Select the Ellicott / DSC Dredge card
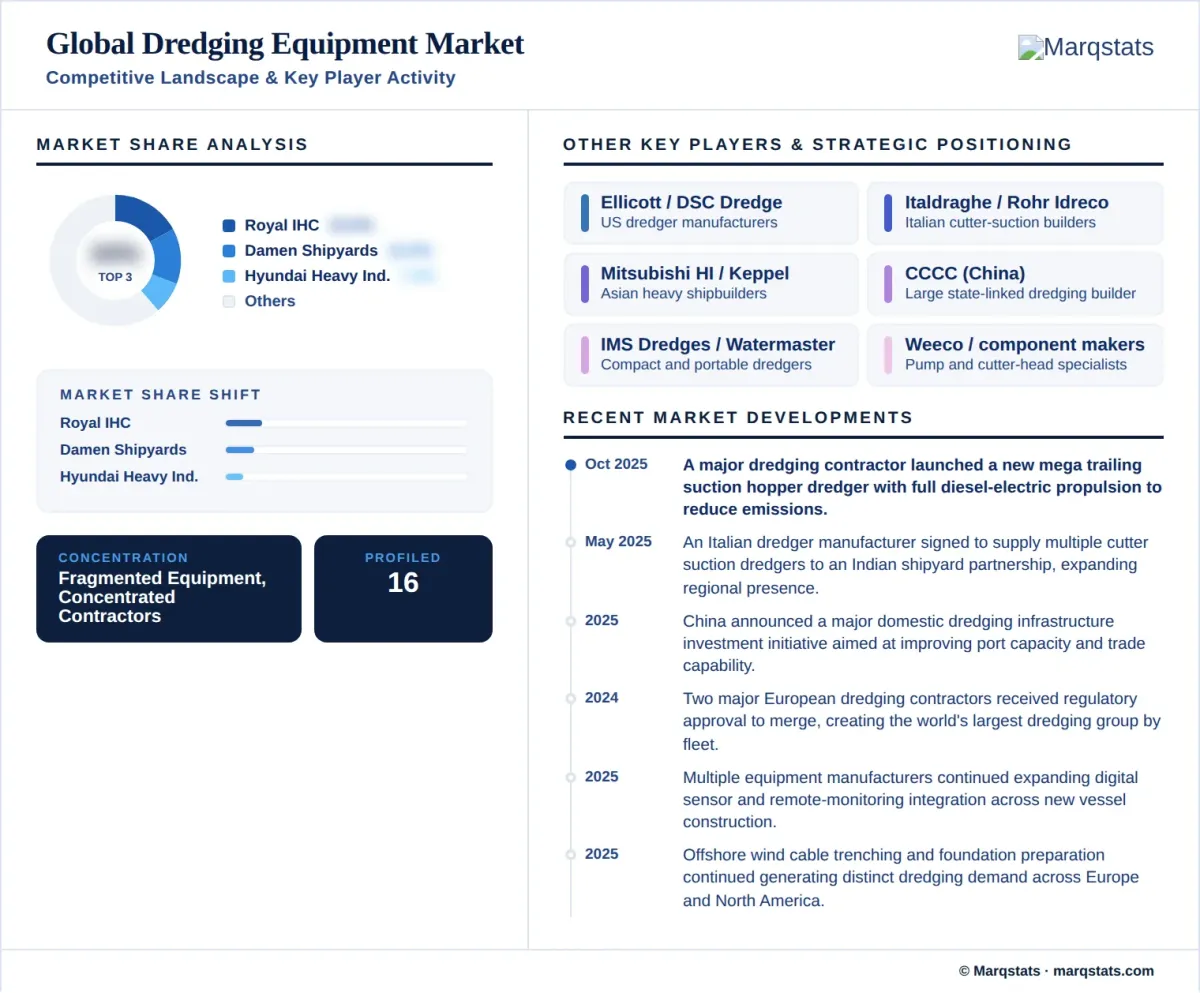 point(711,212)
